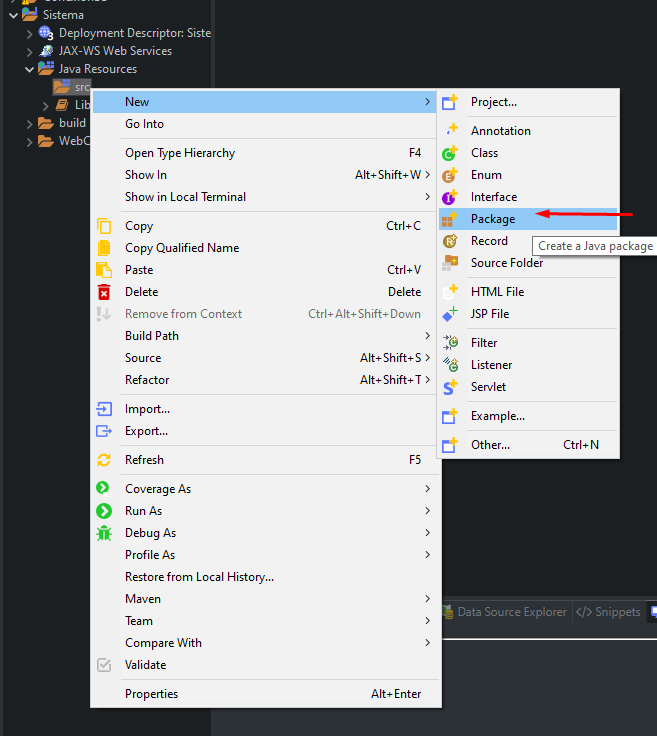Select Properties in the context menu
657x736 pixels.
(151, 694)
